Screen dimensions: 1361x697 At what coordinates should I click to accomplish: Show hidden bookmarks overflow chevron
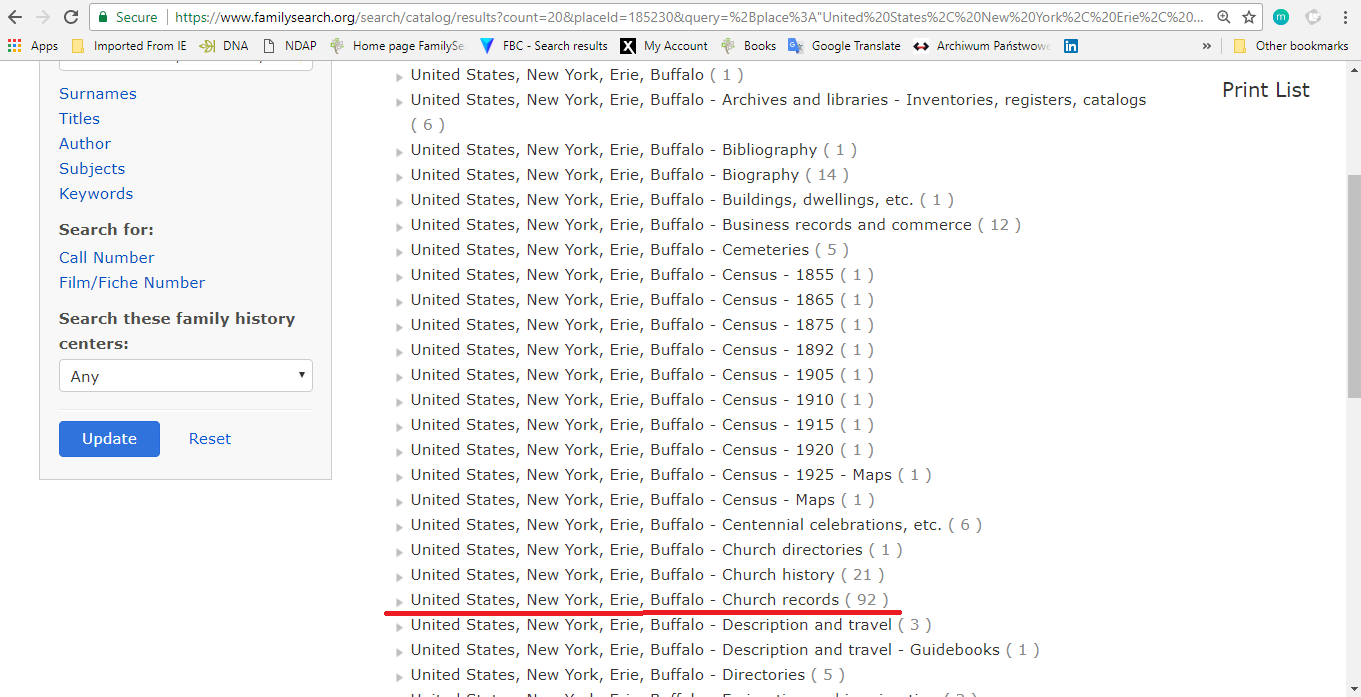(x=1207, y=46)
